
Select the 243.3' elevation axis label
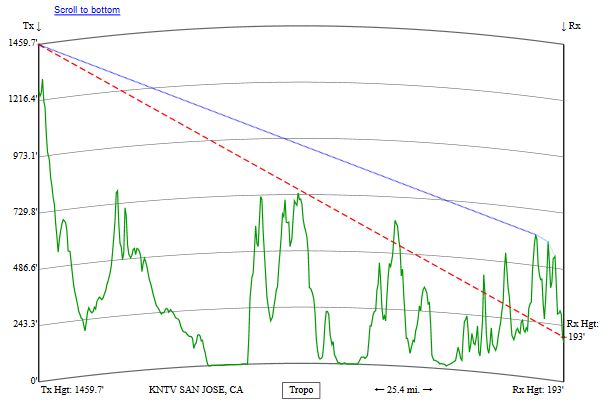(x=22, y=324)
